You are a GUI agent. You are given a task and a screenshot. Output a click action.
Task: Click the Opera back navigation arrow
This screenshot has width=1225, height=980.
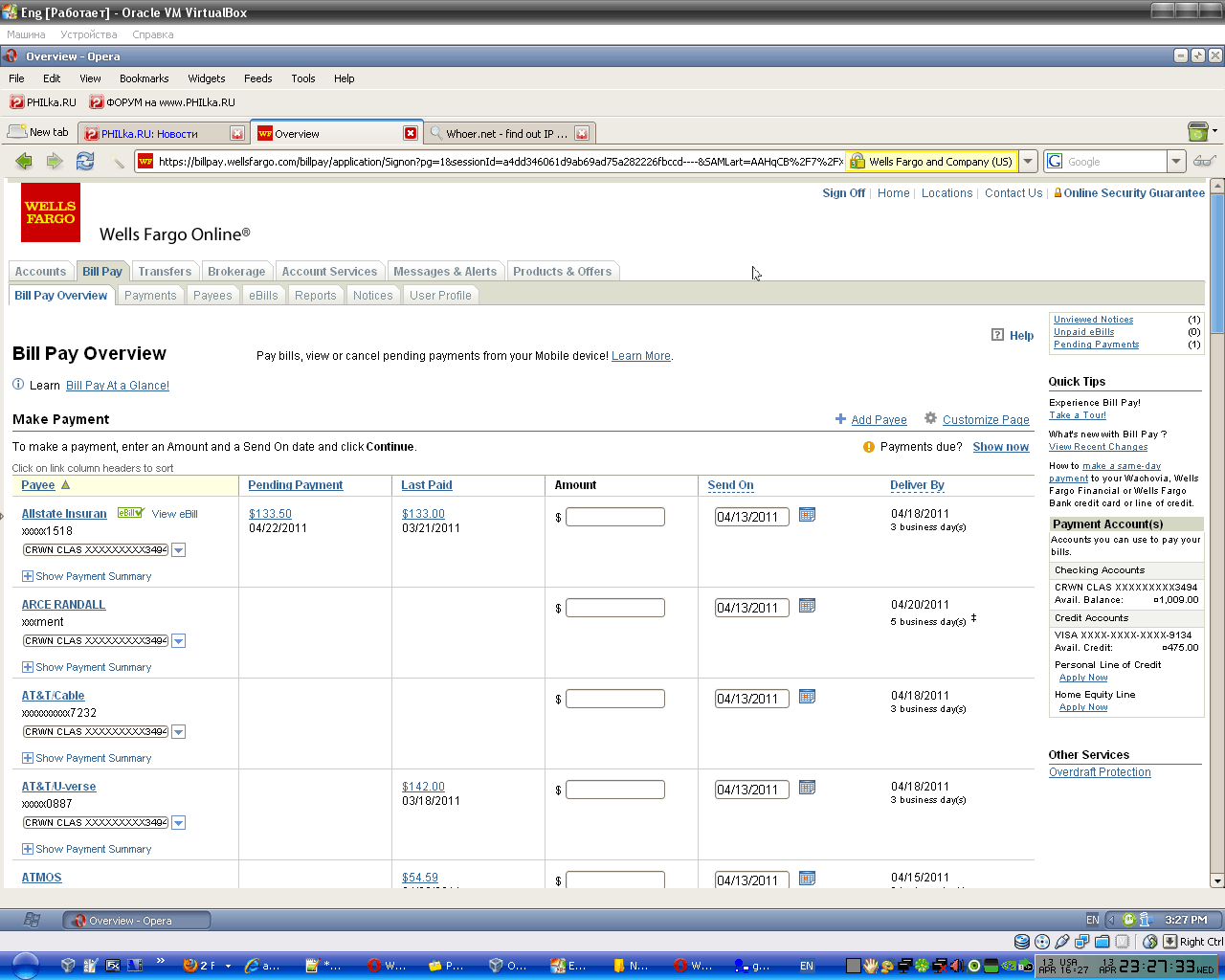pos(24,161)
